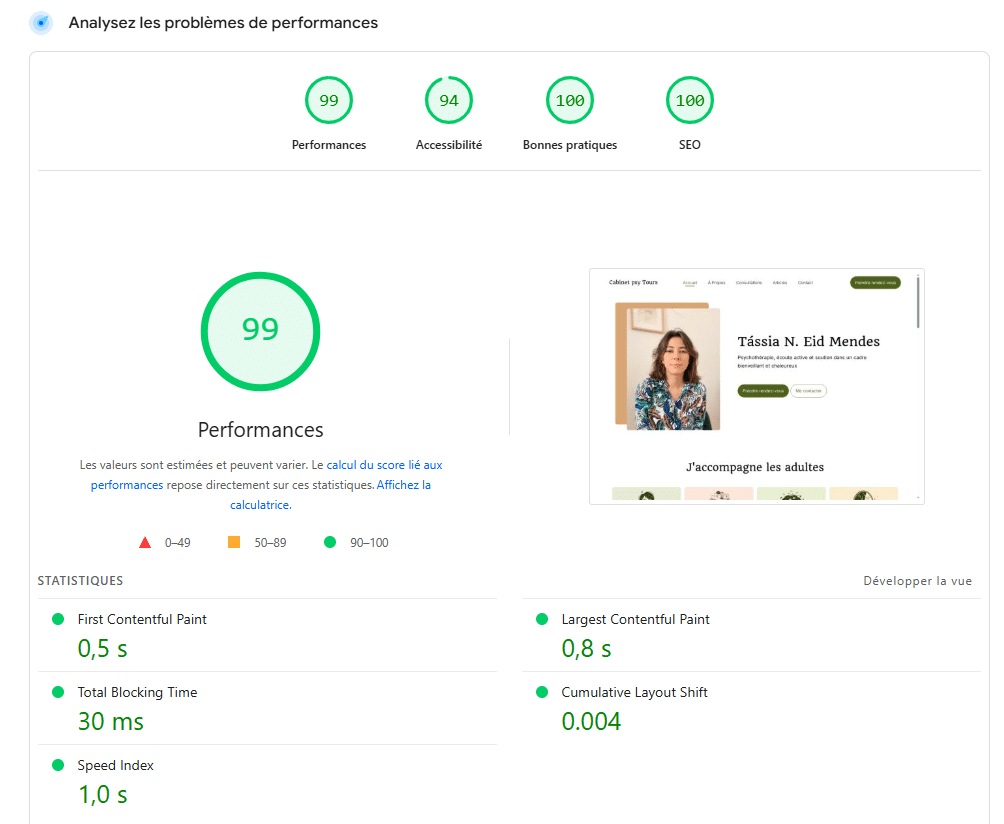
Task: Click the orange 50–89 legend square
Action: coord(234,542)
